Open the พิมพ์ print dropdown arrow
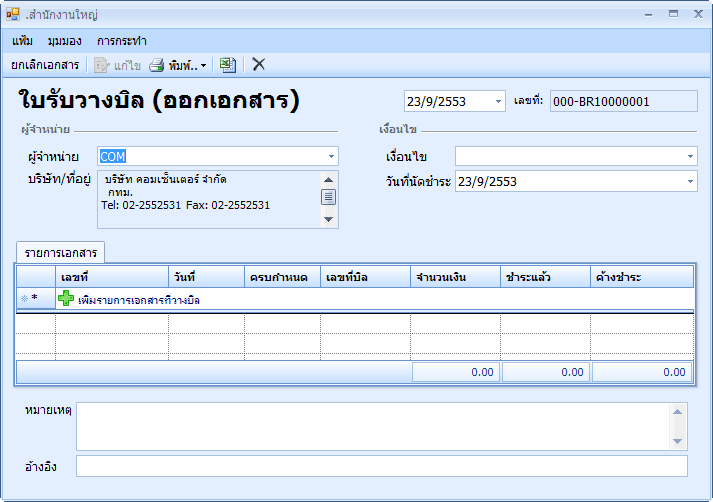Image resolution: width=713 pixels, height=502 pixels. 204,66
